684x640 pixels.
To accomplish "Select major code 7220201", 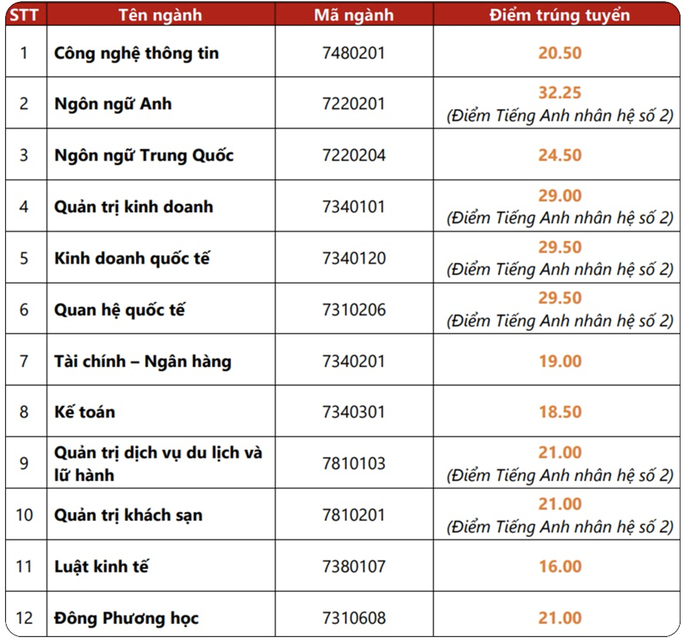I will tap(354, 104).
